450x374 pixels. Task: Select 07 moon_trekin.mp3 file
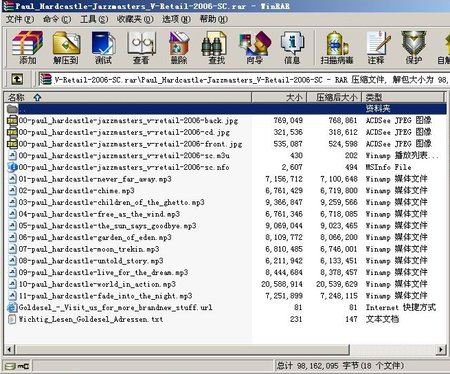(x=89, y=249)
